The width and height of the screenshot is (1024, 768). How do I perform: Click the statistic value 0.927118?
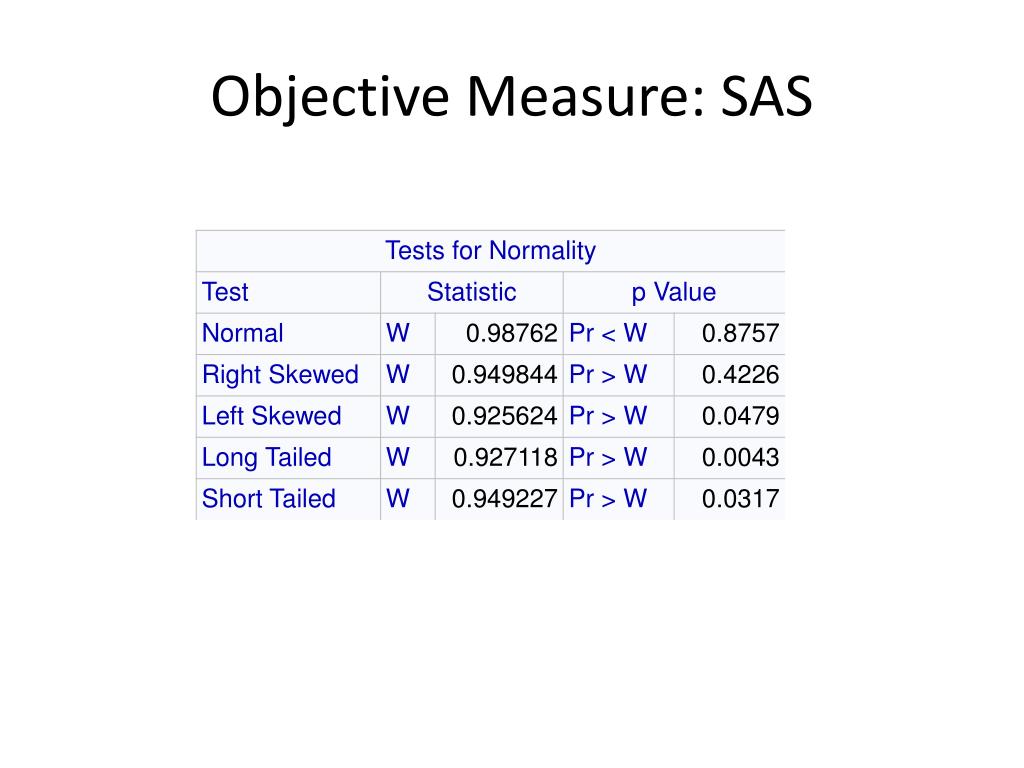click(x=505, y=457)
